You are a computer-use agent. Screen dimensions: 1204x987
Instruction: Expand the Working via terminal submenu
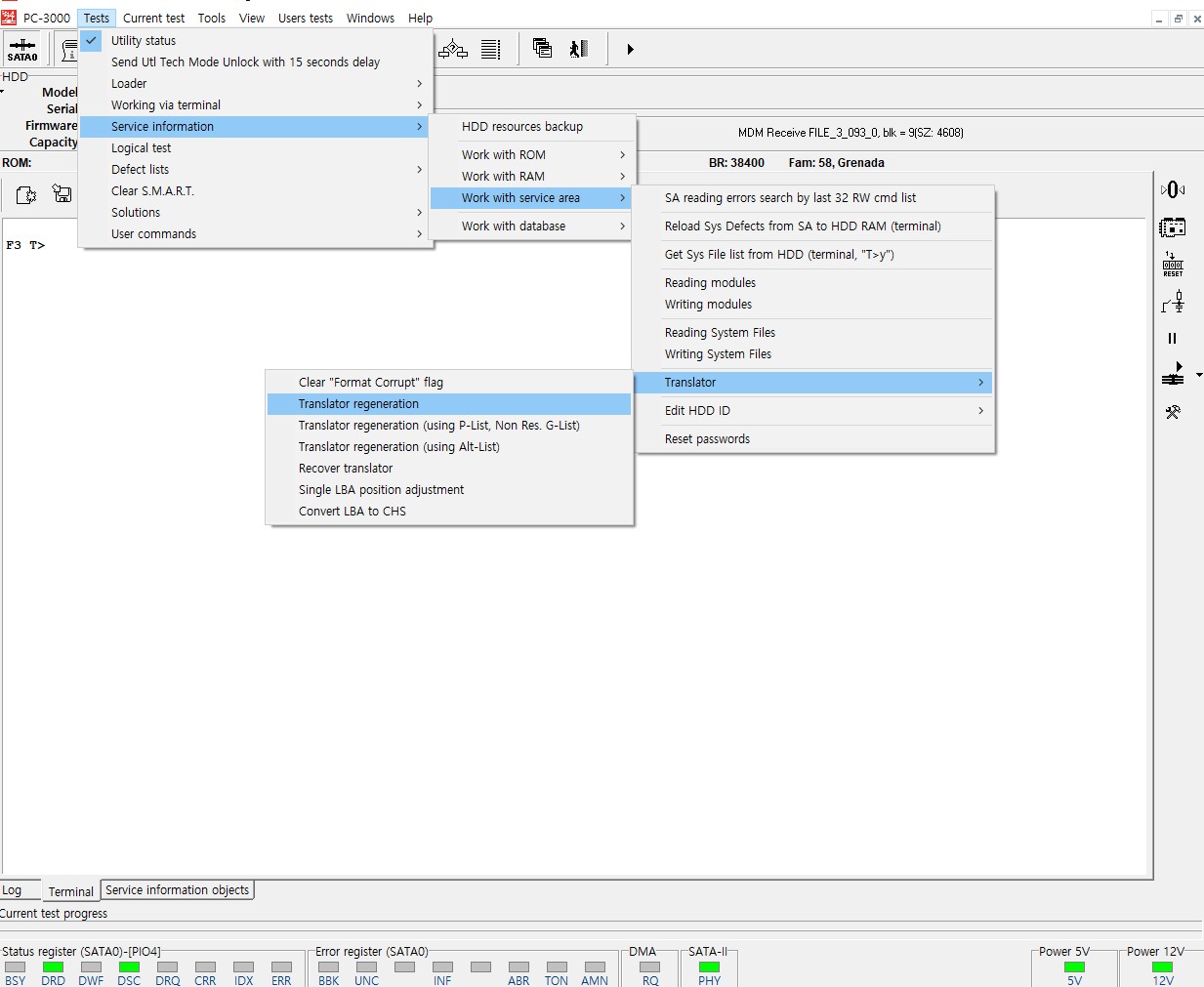(x=256, y=104)
